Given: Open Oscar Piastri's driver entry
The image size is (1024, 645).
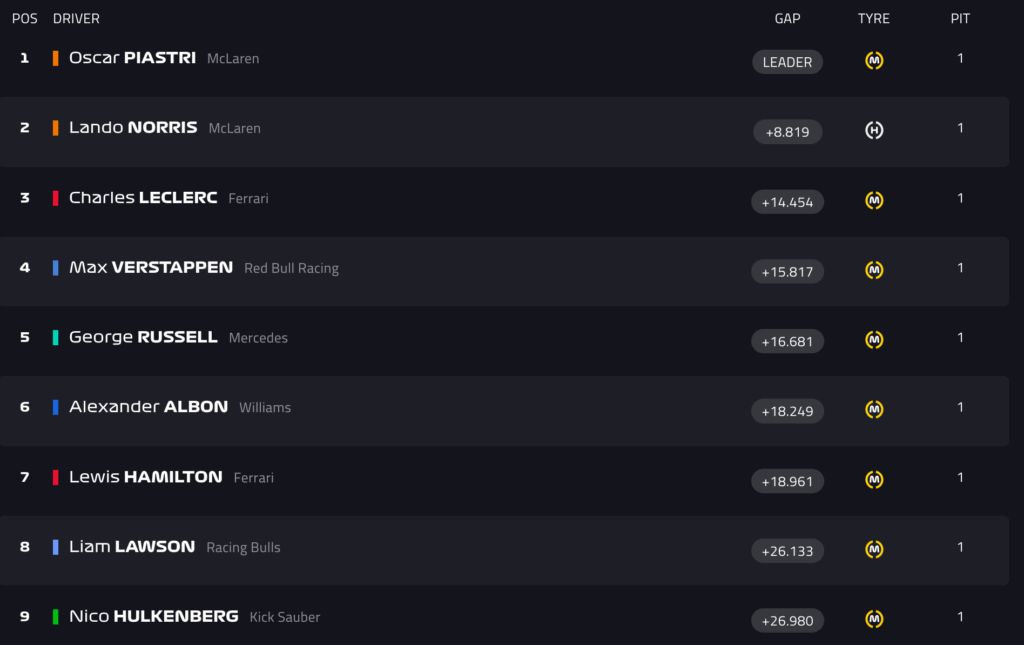Looking at the screenshot, I should (132, 58).
